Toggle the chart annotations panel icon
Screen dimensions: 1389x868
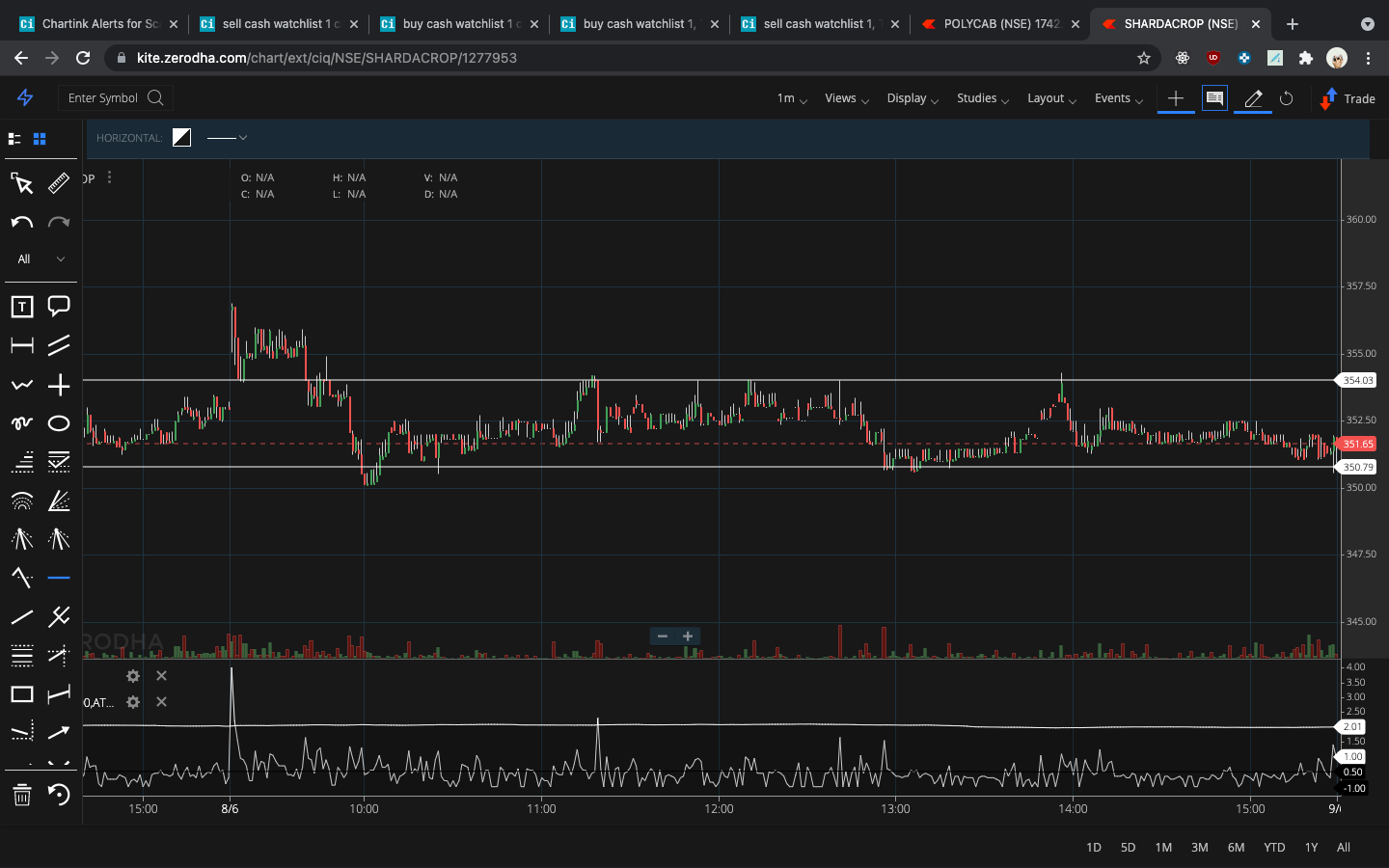click(x=1214, y=98)
